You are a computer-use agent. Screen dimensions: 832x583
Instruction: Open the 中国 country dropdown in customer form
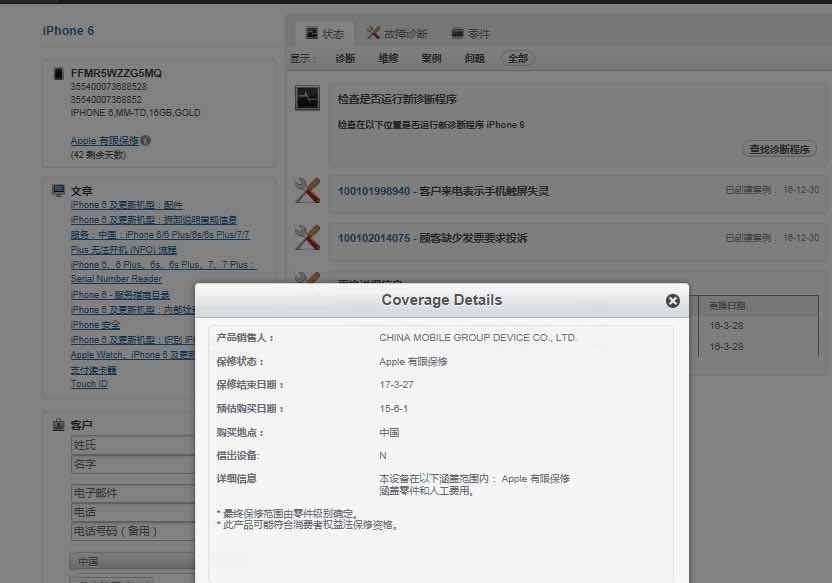click(x=133, y=561)
